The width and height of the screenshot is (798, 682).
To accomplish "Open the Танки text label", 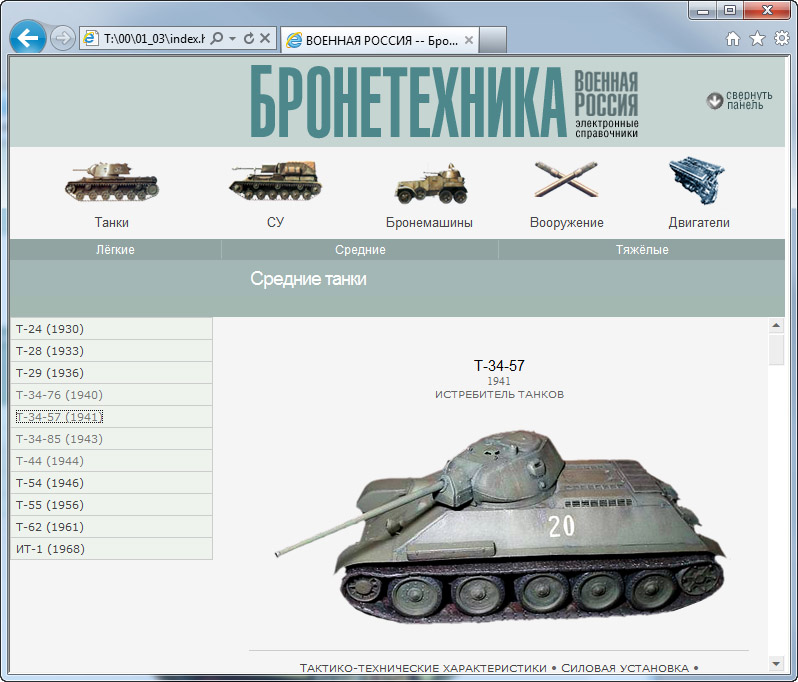I will (x=111, y=222).
